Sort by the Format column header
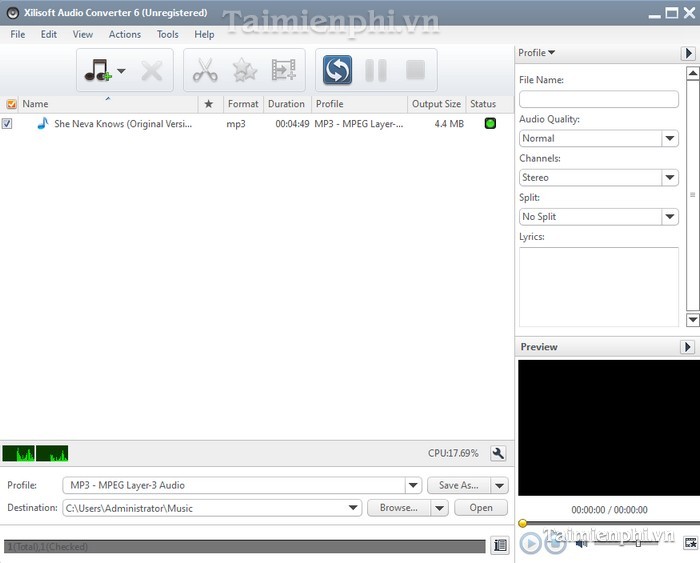700x563 pixels. tap(243, 104)
